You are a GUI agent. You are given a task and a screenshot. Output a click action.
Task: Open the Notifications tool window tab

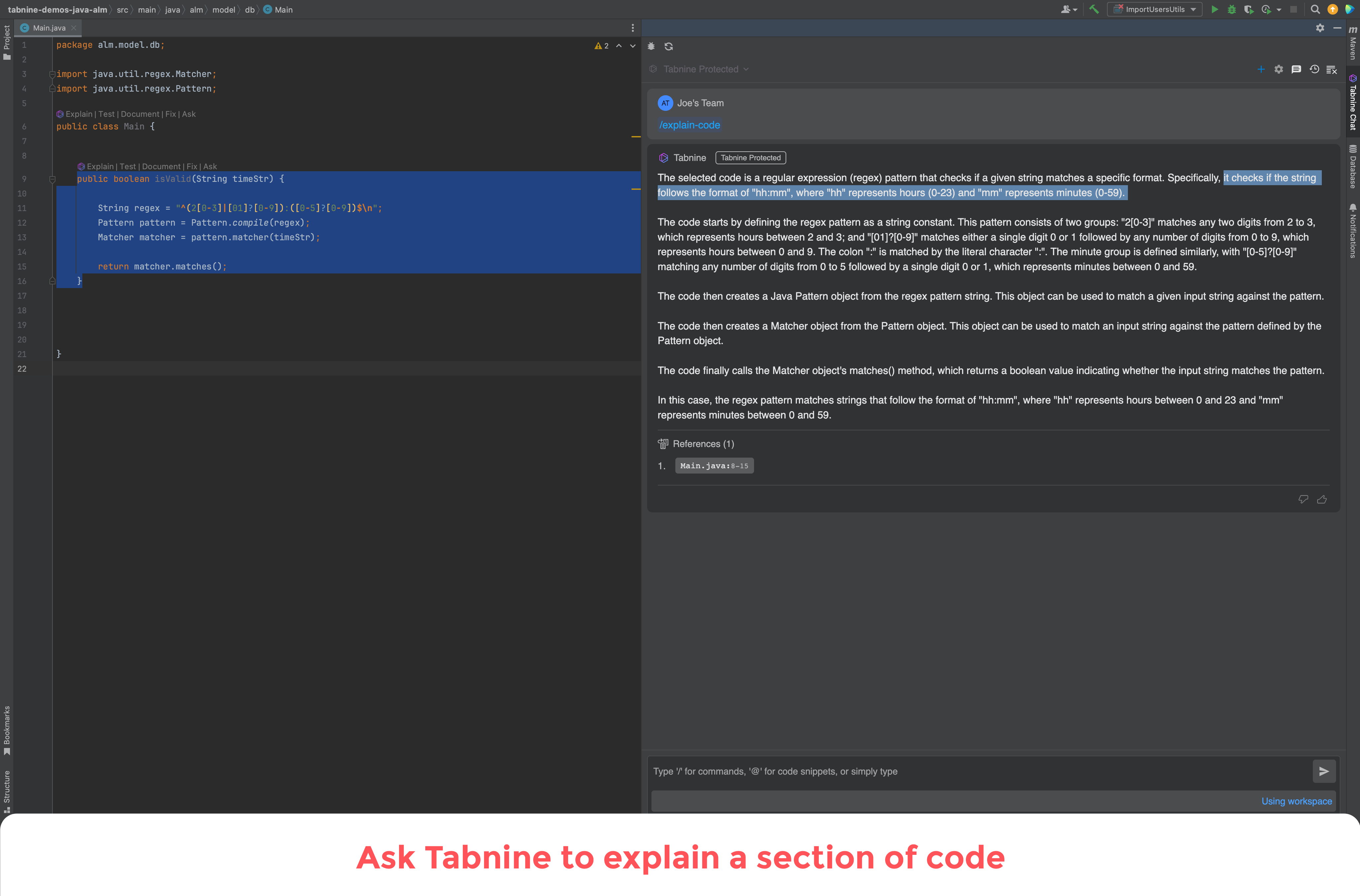1353,231
